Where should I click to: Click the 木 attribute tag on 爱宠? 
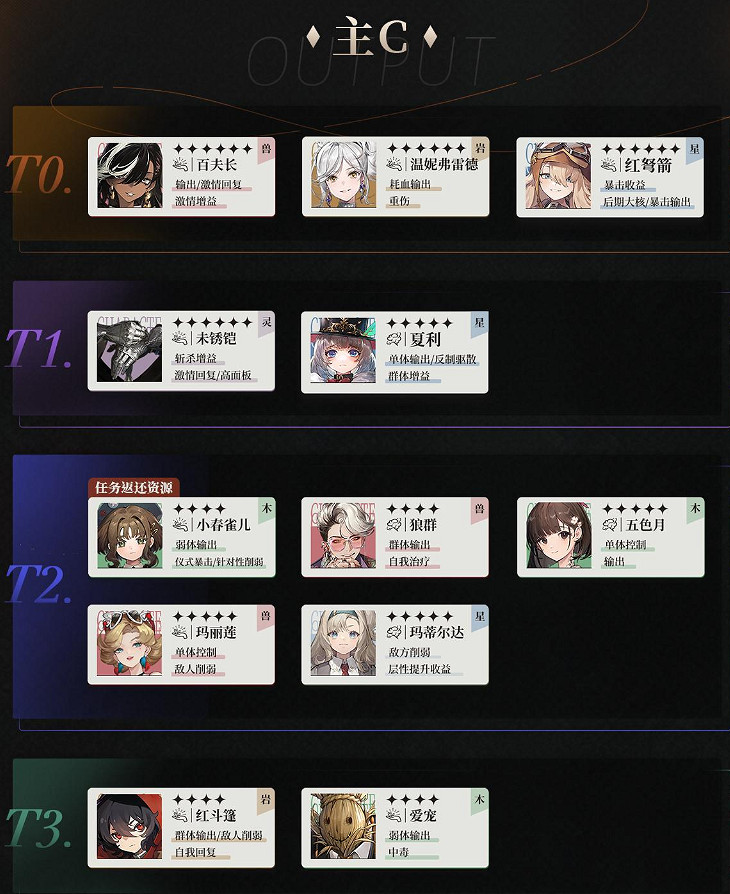coord(480,800)
